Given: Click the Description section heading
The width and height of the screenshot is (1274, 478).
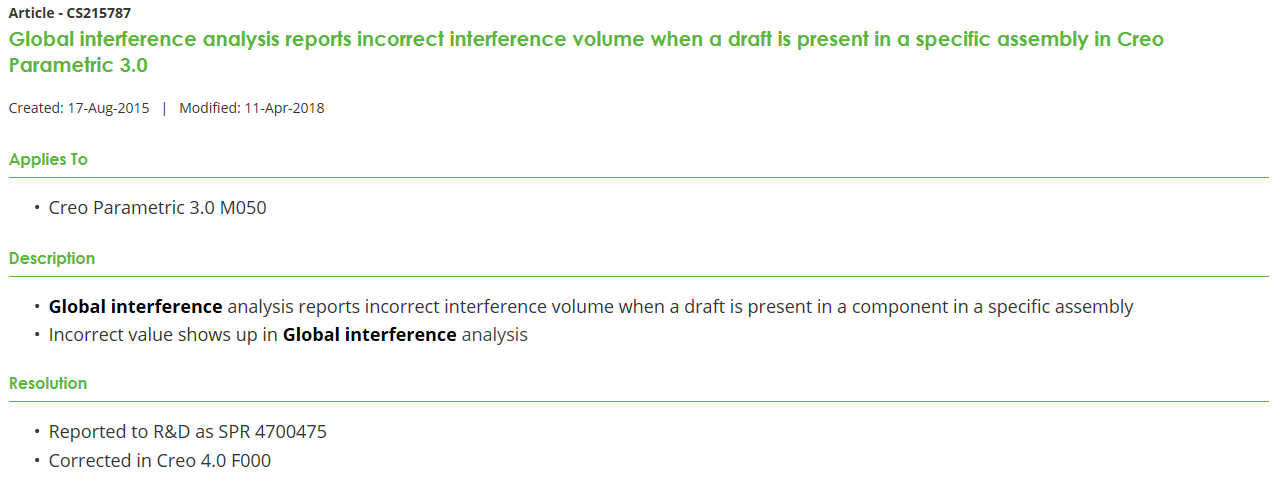Looking at the screenshot, I should tap(52, 258).
